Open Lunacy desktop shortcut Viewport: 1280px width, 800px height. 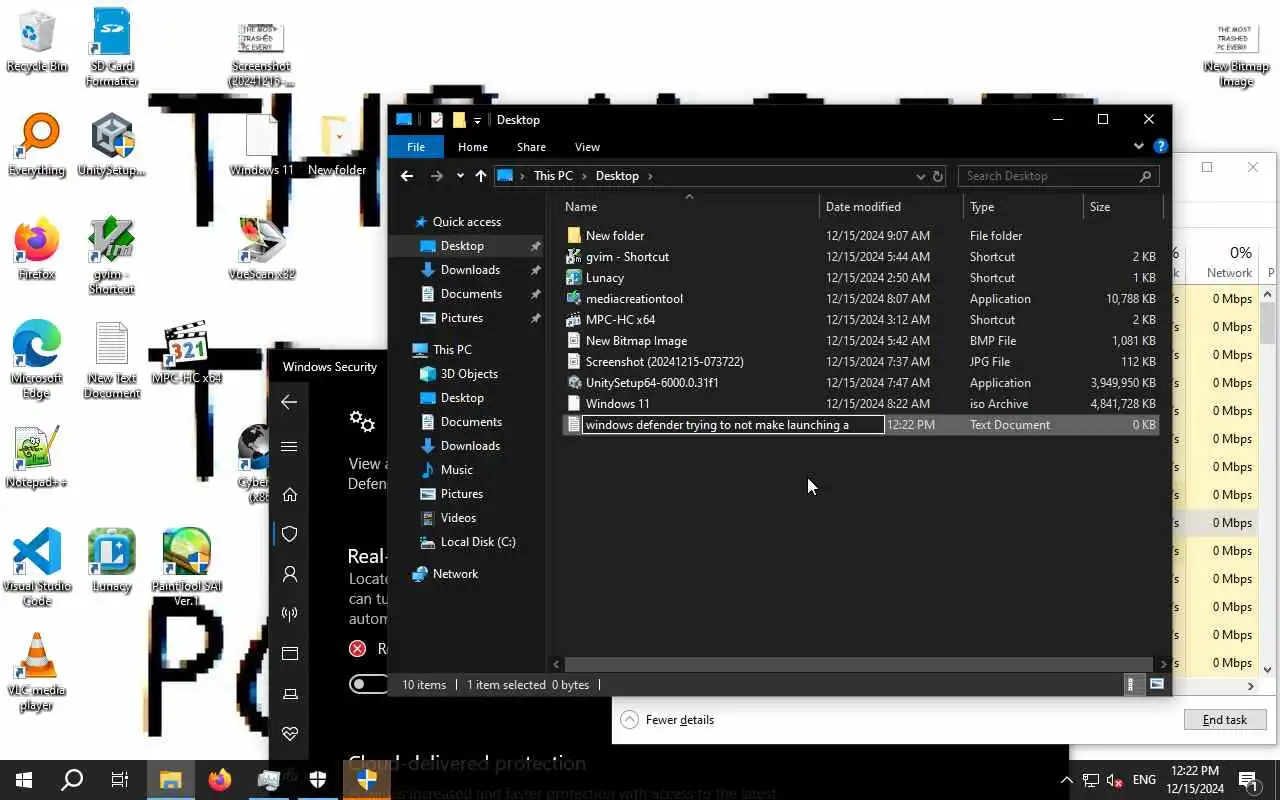111,561
